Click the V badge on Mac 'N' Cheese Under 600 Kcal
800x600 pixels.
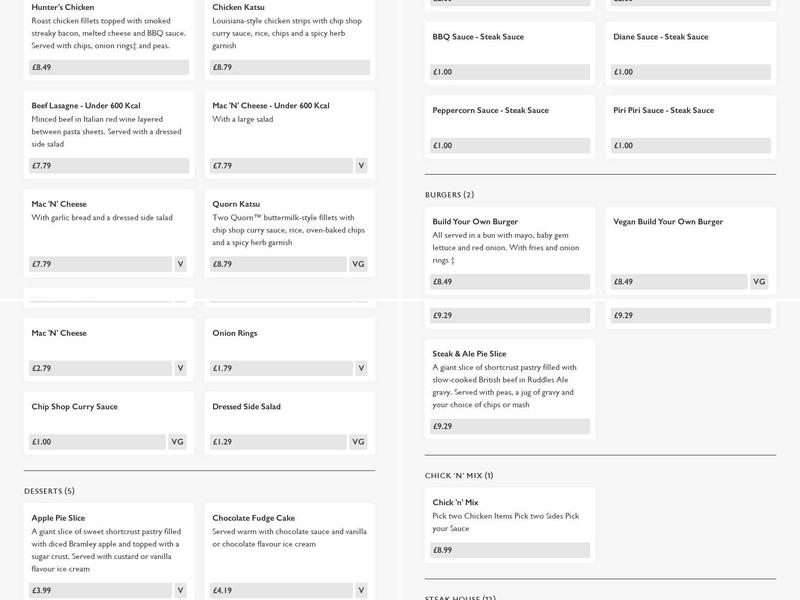tap(361, 166)
